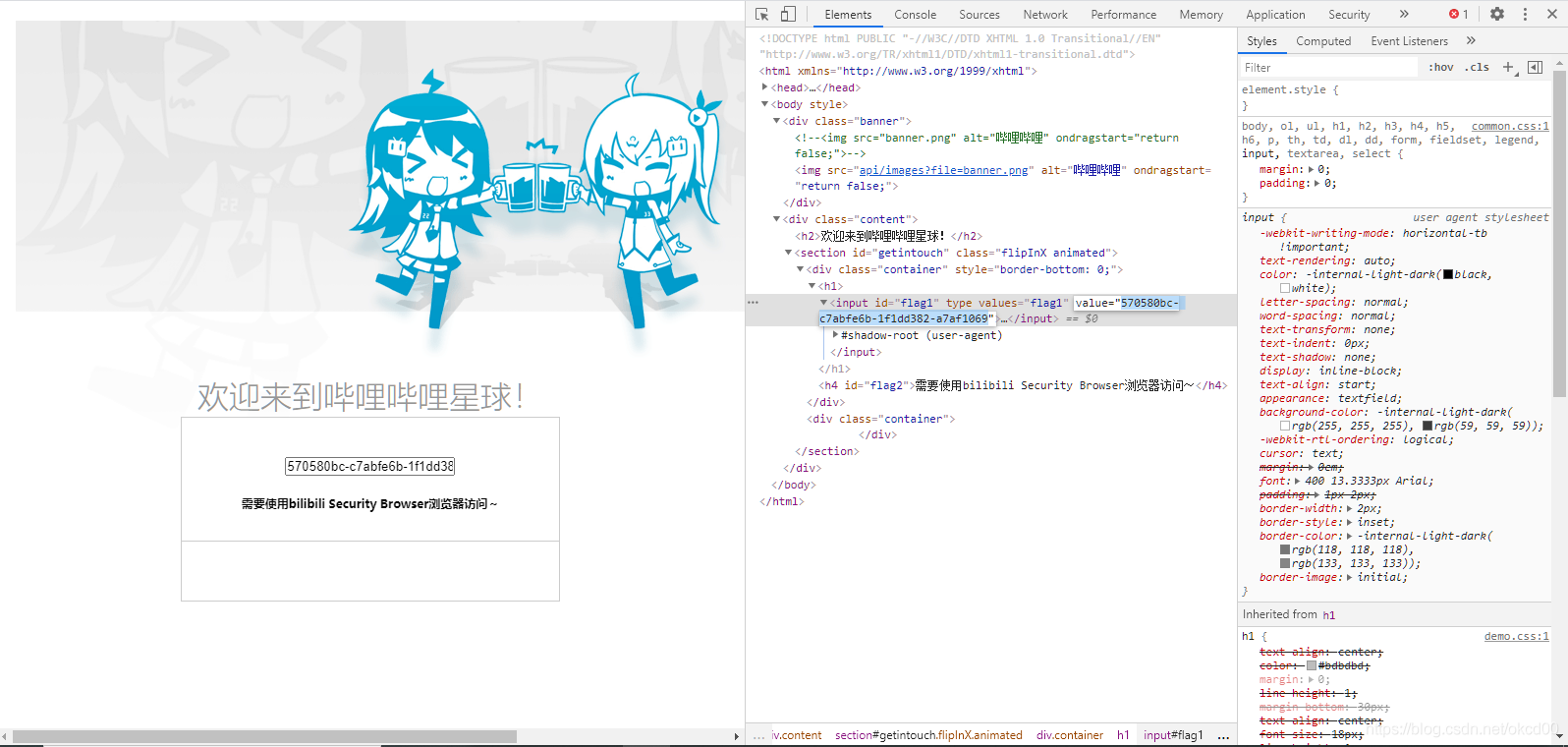Click #bdbdbd color swatch in h1 rule
1568x747 pixels.
click(1312, 665)
